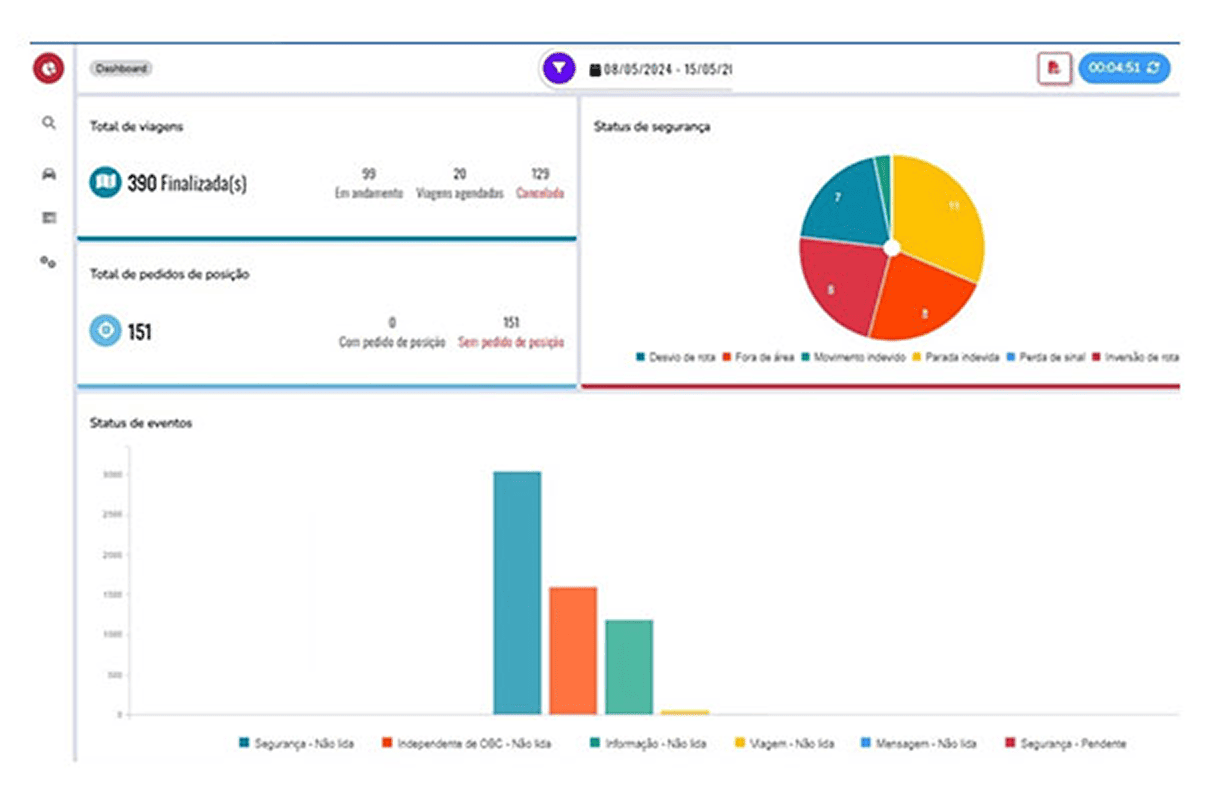Image resolution: width=1208 pixels, height=796 pixels.
Task: Toggle 'Parada indevida' pie legend entry
Action: (x=955, y=357)
